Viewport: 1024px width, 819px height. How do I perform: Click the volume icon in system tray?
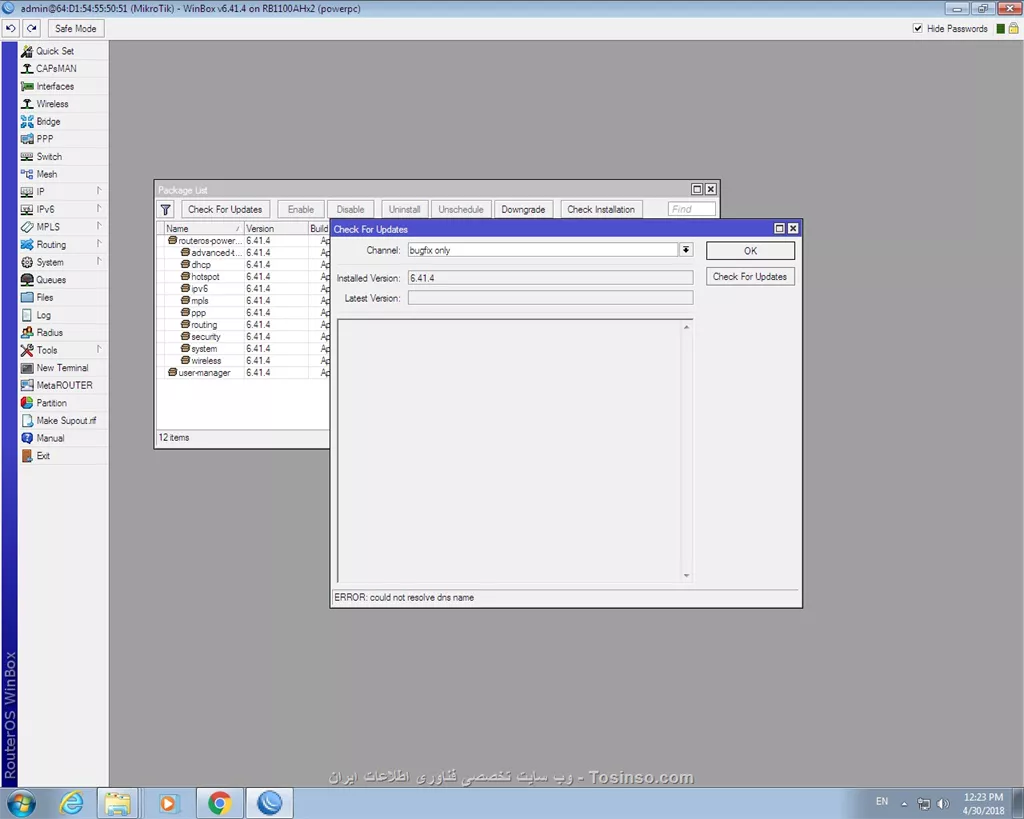coord(942,803)
